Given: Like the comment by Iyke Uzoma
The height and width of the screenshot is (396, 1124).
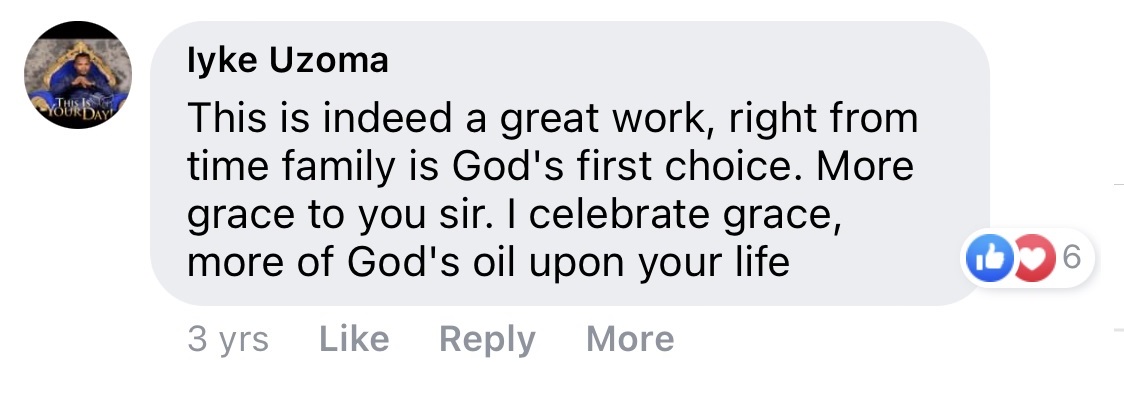Looking at the screenshot, I should [x=354, y=339].
